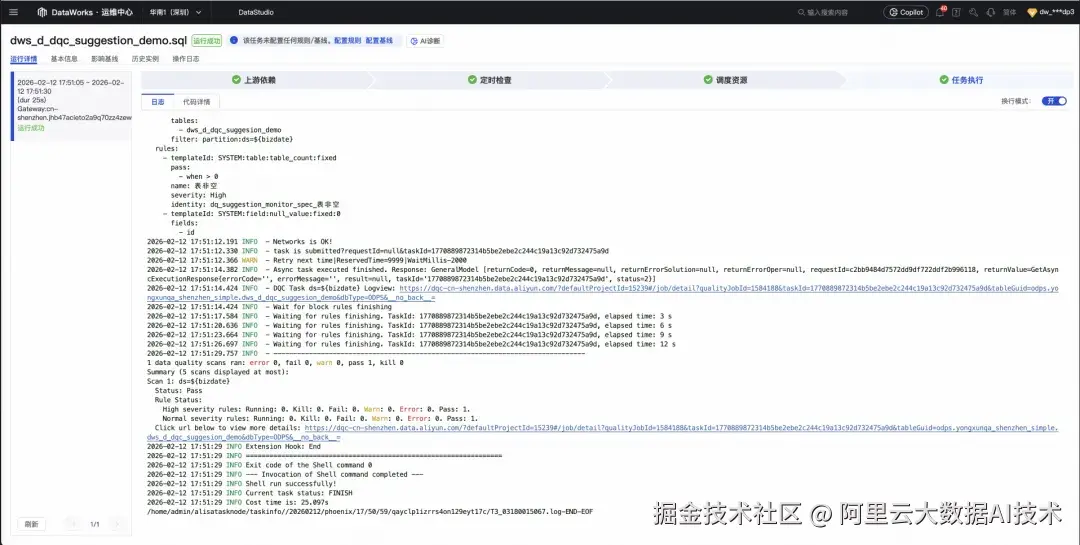Viewport: 1080px width, 545px height.
Task: Click the wrench settings icon
Action: (x=973, y=12)
